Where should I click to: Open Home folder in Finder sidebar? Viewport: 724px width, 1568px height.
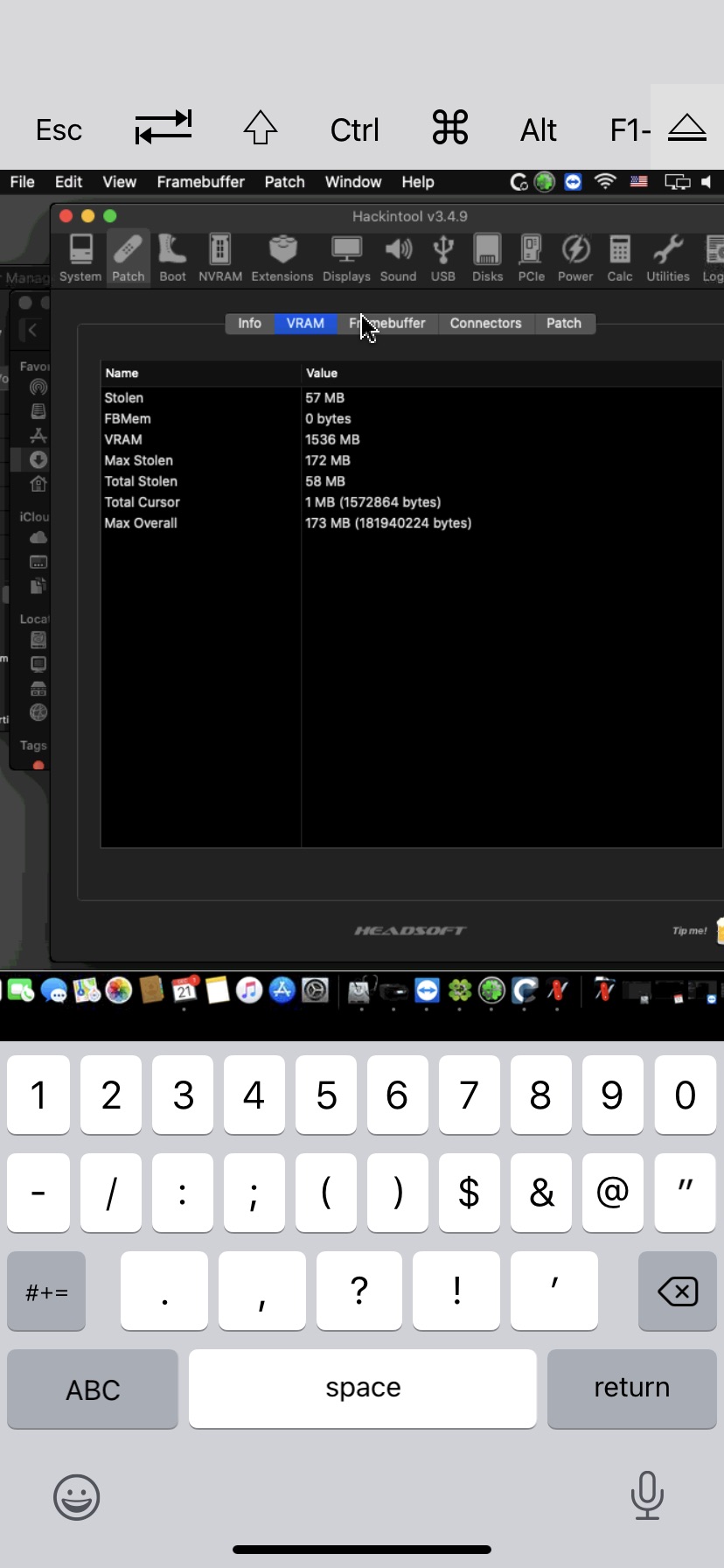pos(38,483)
